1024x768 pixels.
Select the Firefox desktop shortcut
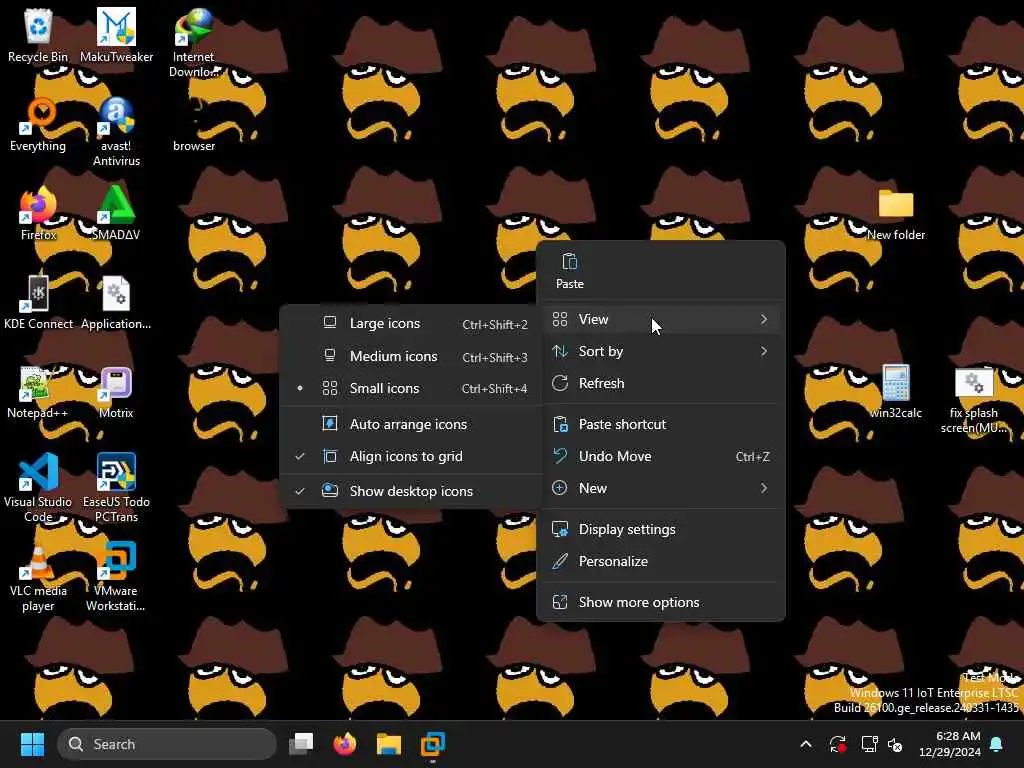pyautogui.click(x=38, y=214)
